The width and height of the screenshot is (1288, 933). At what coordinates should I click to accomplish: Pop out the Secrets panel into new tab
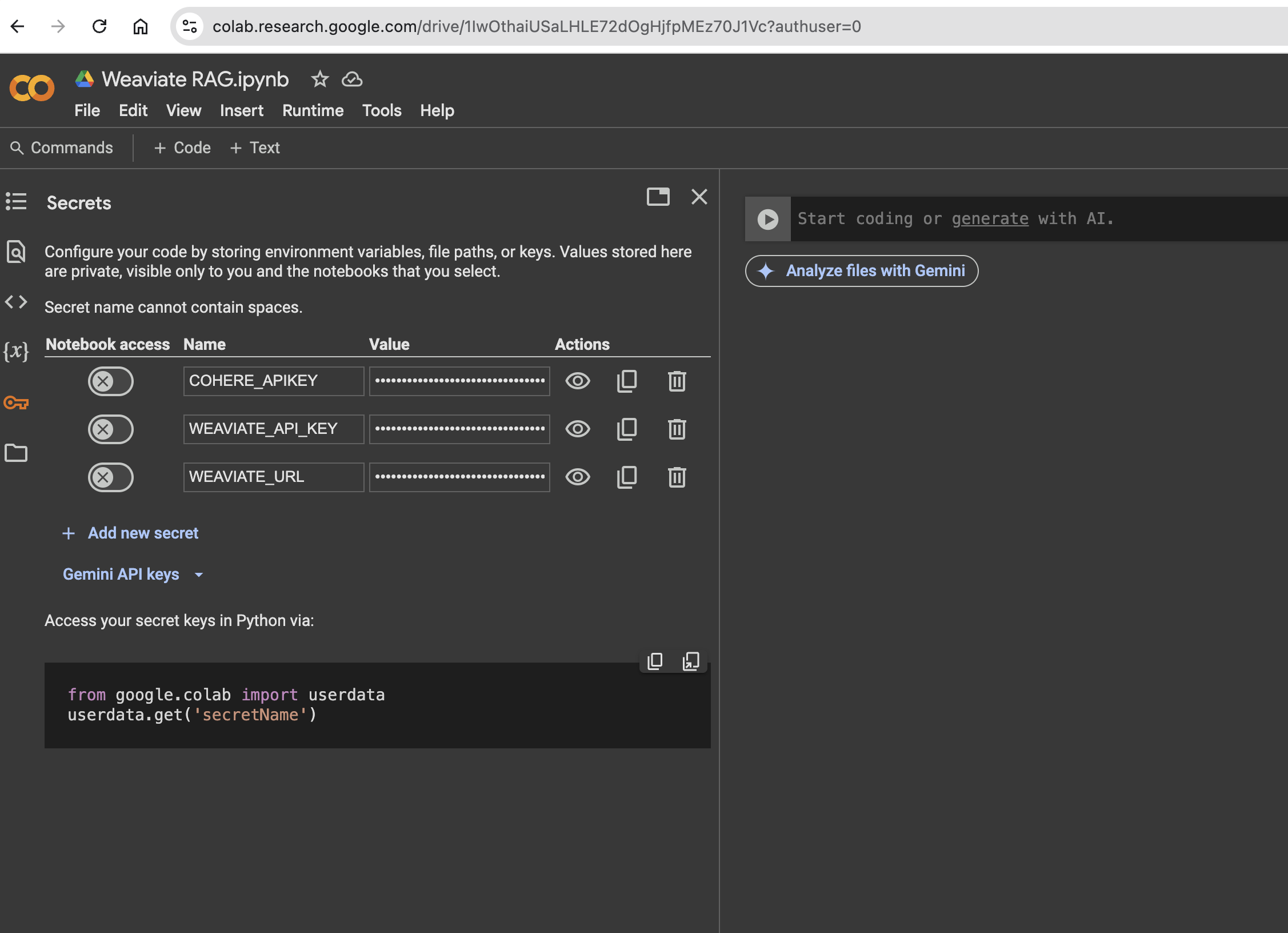click(658, 197)
